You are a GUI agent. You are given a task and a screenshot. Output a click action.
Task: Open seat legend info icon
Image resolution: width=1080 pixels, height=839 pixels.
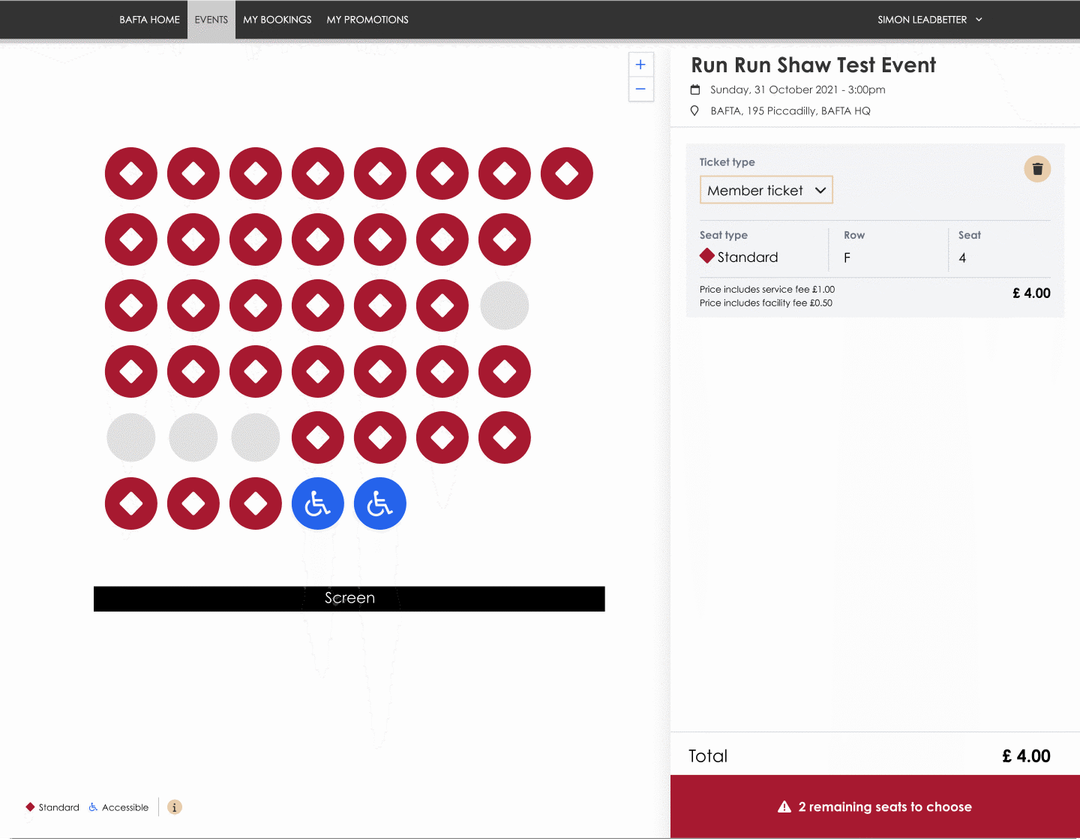pos(174,807)
